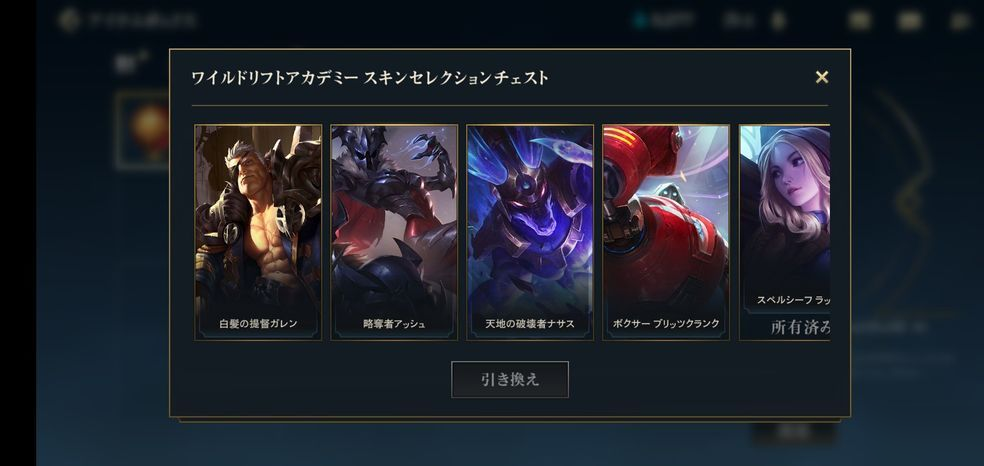The image size is (984, 466).
Task: Tap the middle blurred header icon at top-right
Action: [909, 21]
